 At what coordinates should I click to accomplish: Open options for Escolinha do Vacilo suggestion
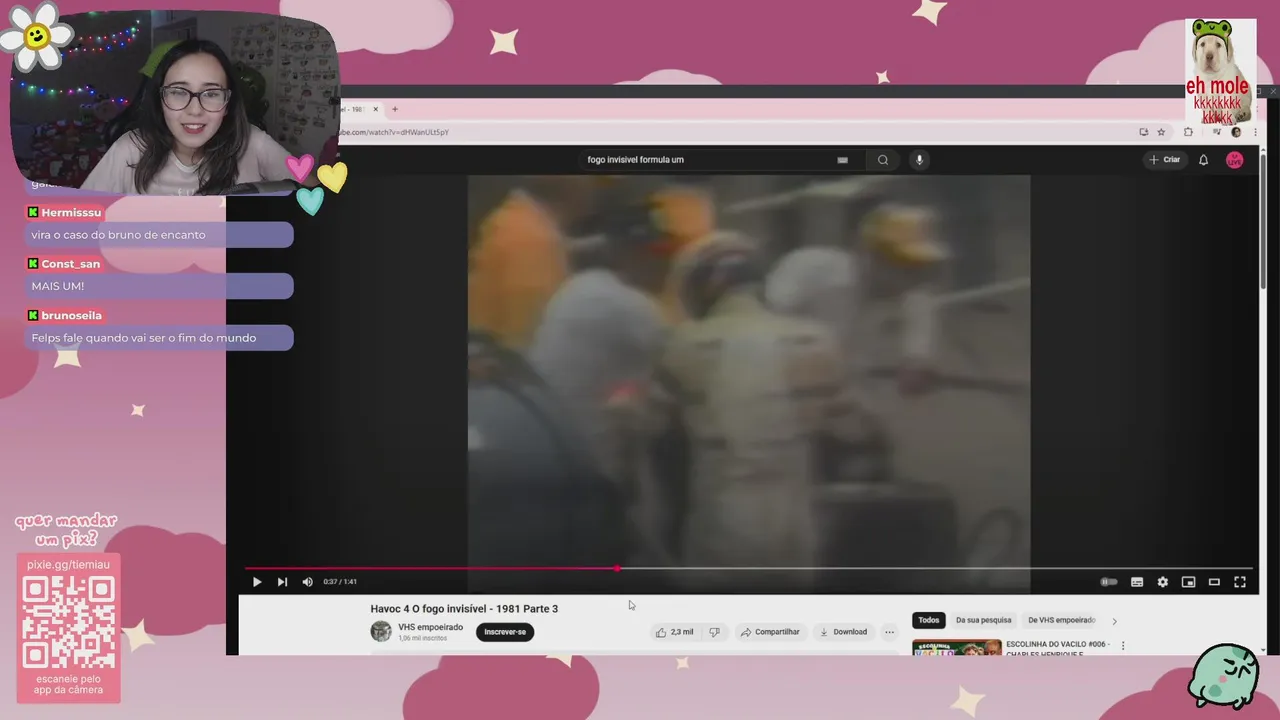point(1123,646)
